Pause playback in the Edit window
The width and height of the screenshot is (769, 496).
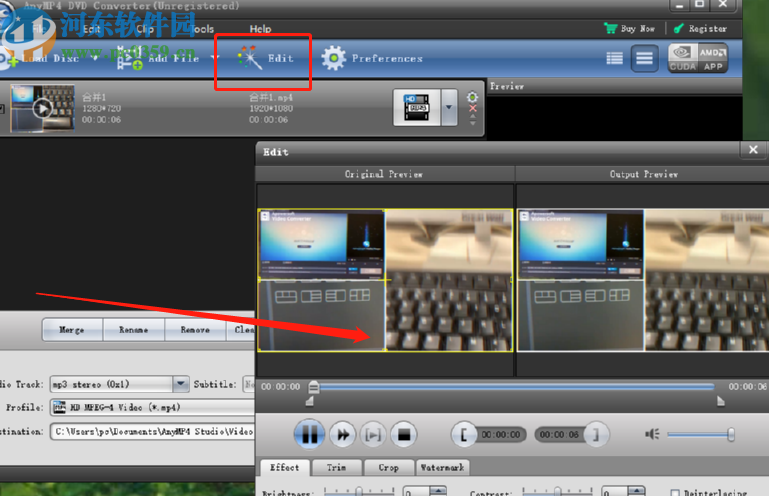click(x=309, y=434)
